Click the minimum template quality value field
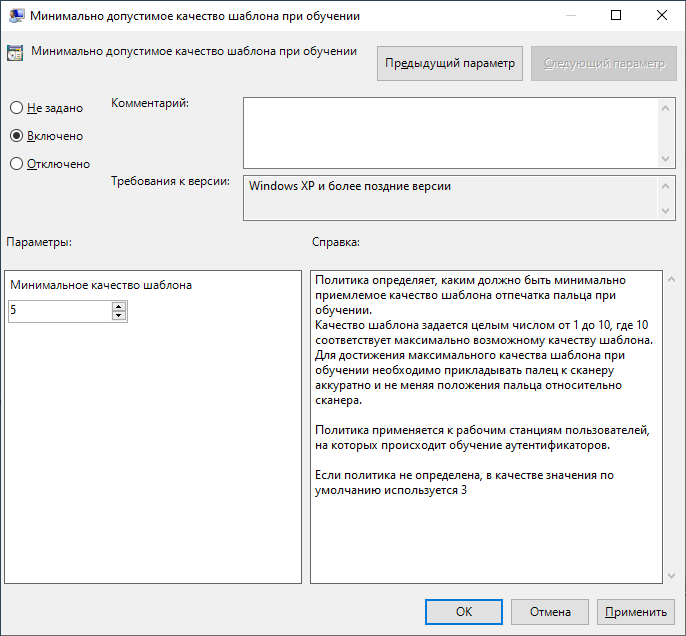The width and height of the screenshot is (686, 636). pos(60,311)
